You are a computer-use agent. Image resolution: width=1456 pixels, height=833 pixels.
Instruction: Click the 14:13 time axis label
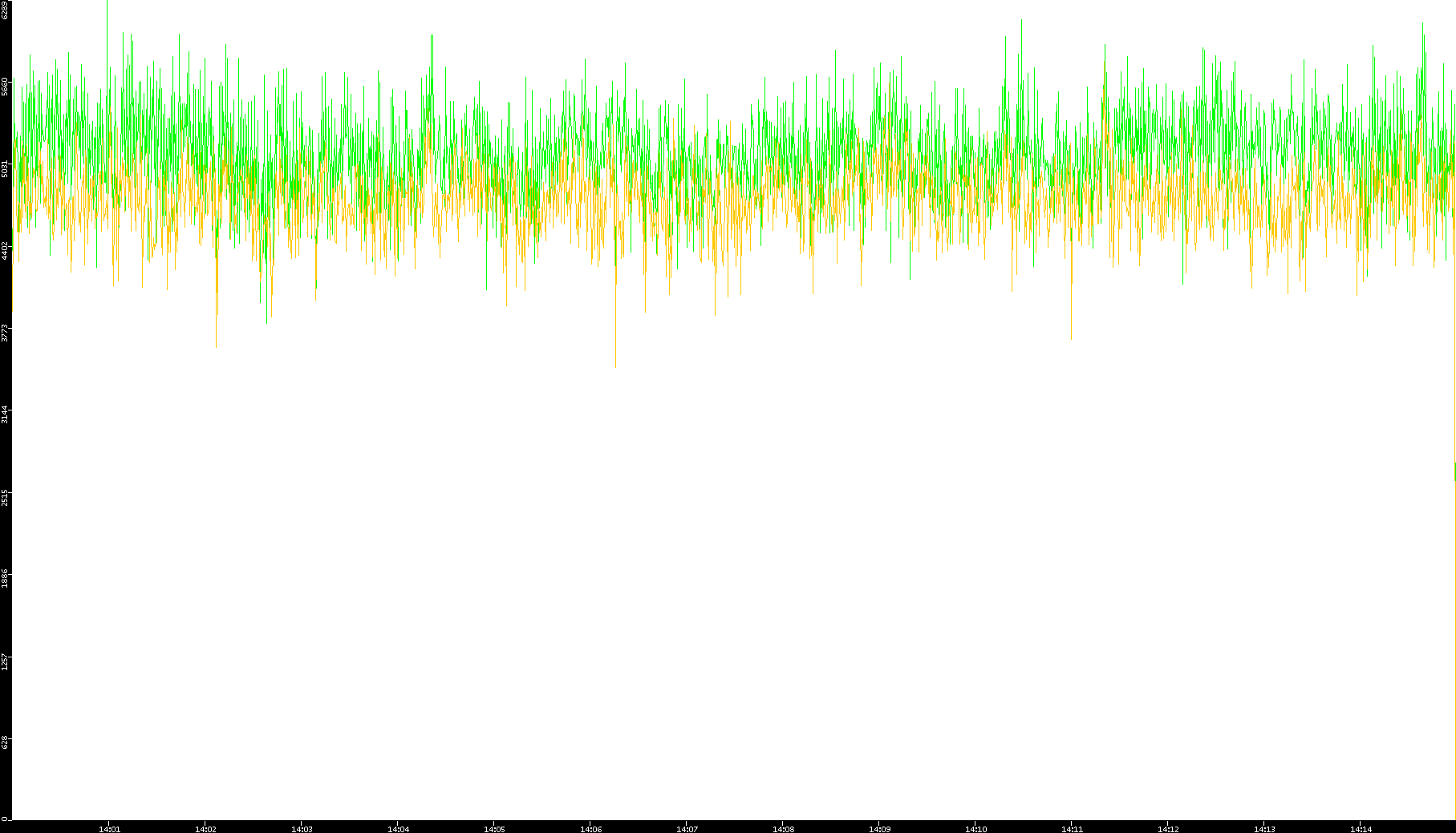[x=1264, y=829]
